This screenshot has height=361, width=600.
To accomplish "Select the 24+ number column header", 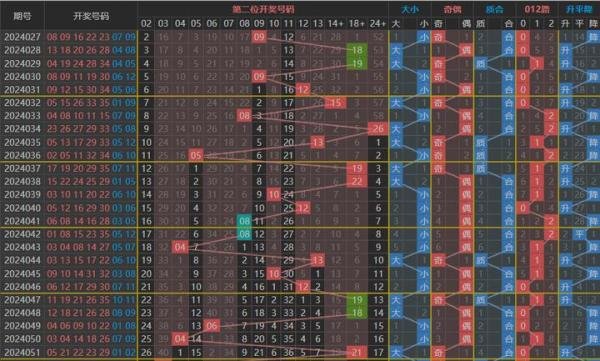I will (x=378, y=24).
